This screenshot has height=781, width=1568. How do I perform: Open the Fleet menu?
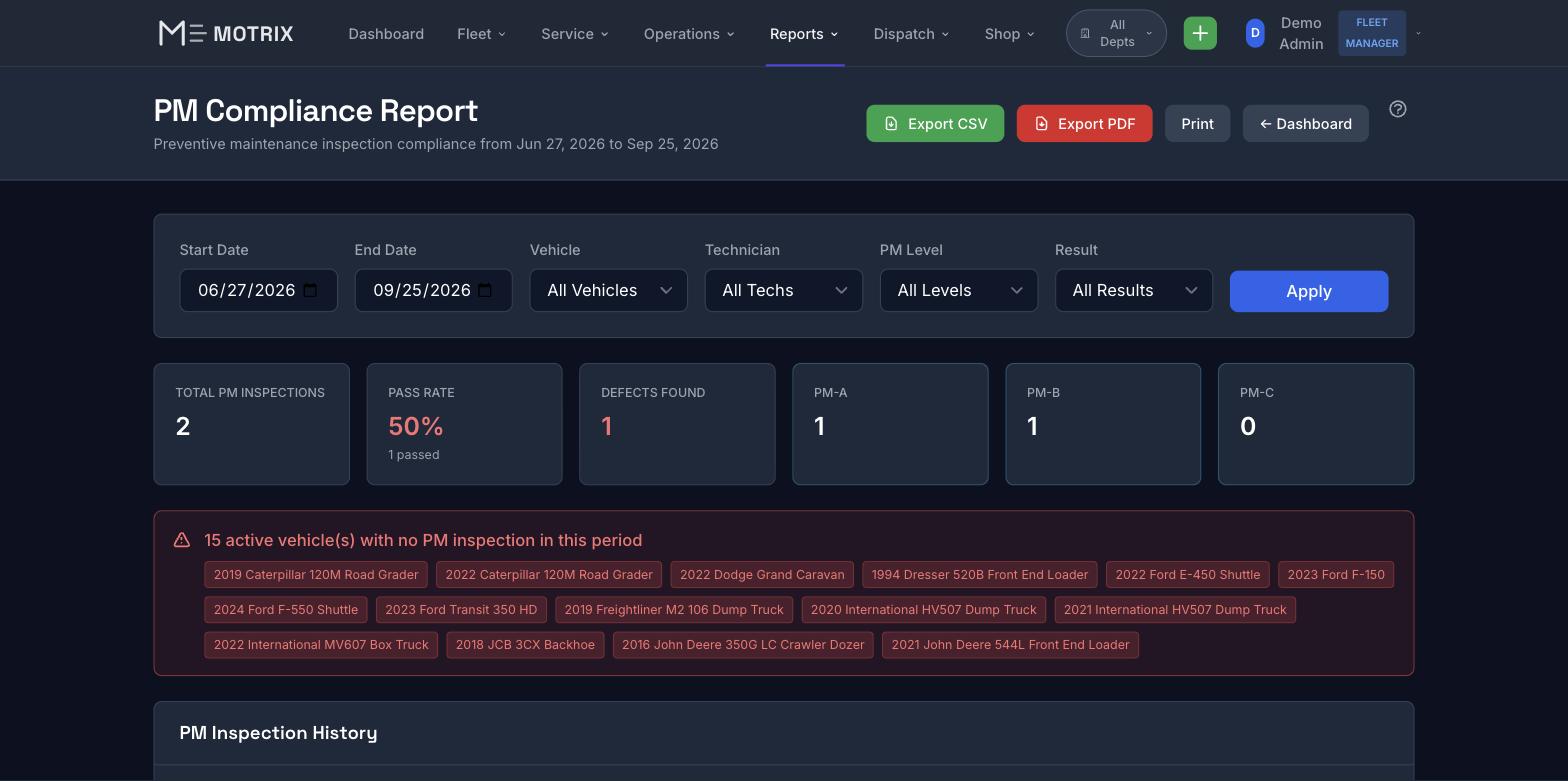[x=481, y=33]
